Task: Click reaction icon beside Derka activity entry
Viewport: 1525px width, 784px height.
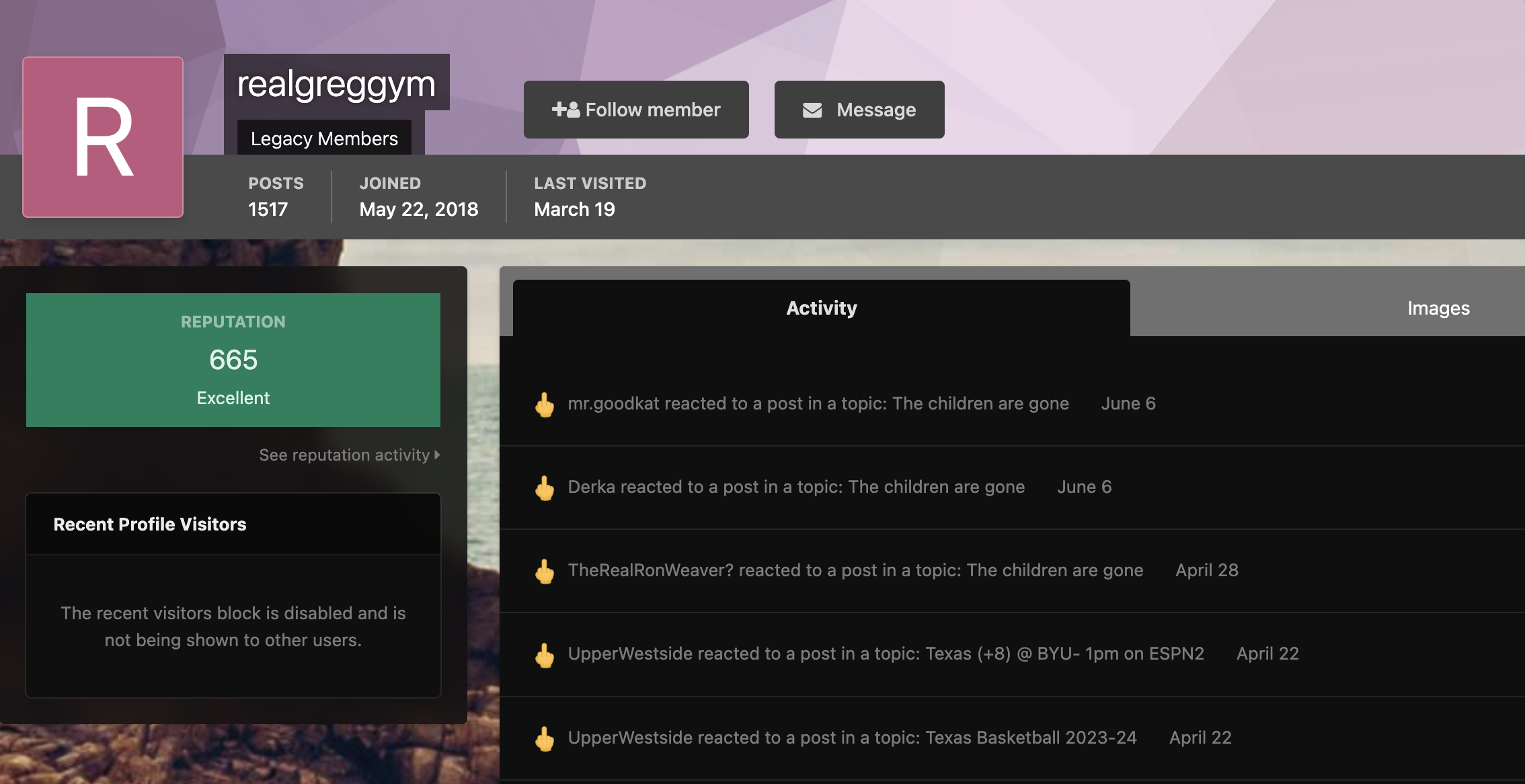Action: [545, 488]
